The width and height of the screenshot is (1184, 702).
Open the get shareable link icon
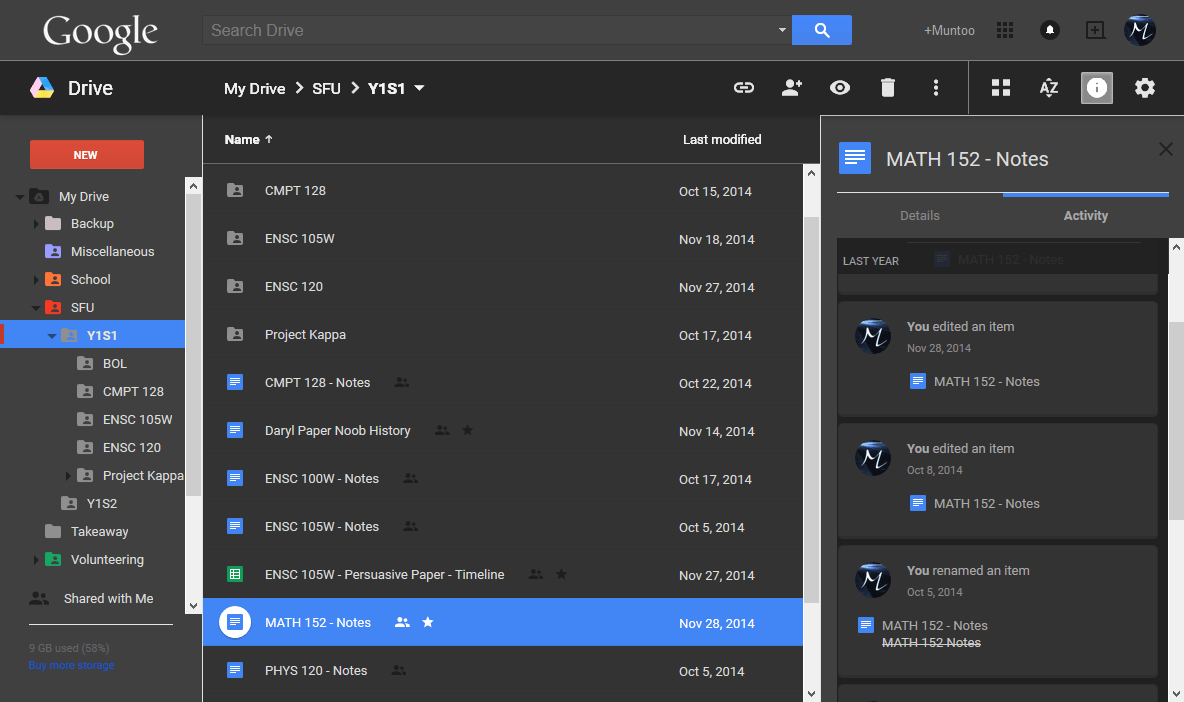point(744,88)
